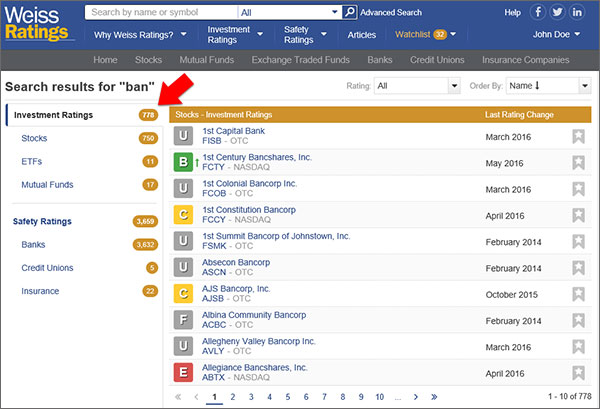The width and height of the screenshot is (600, 409).
Task: Click the search by name or symbol field
Action: (160, 13)
